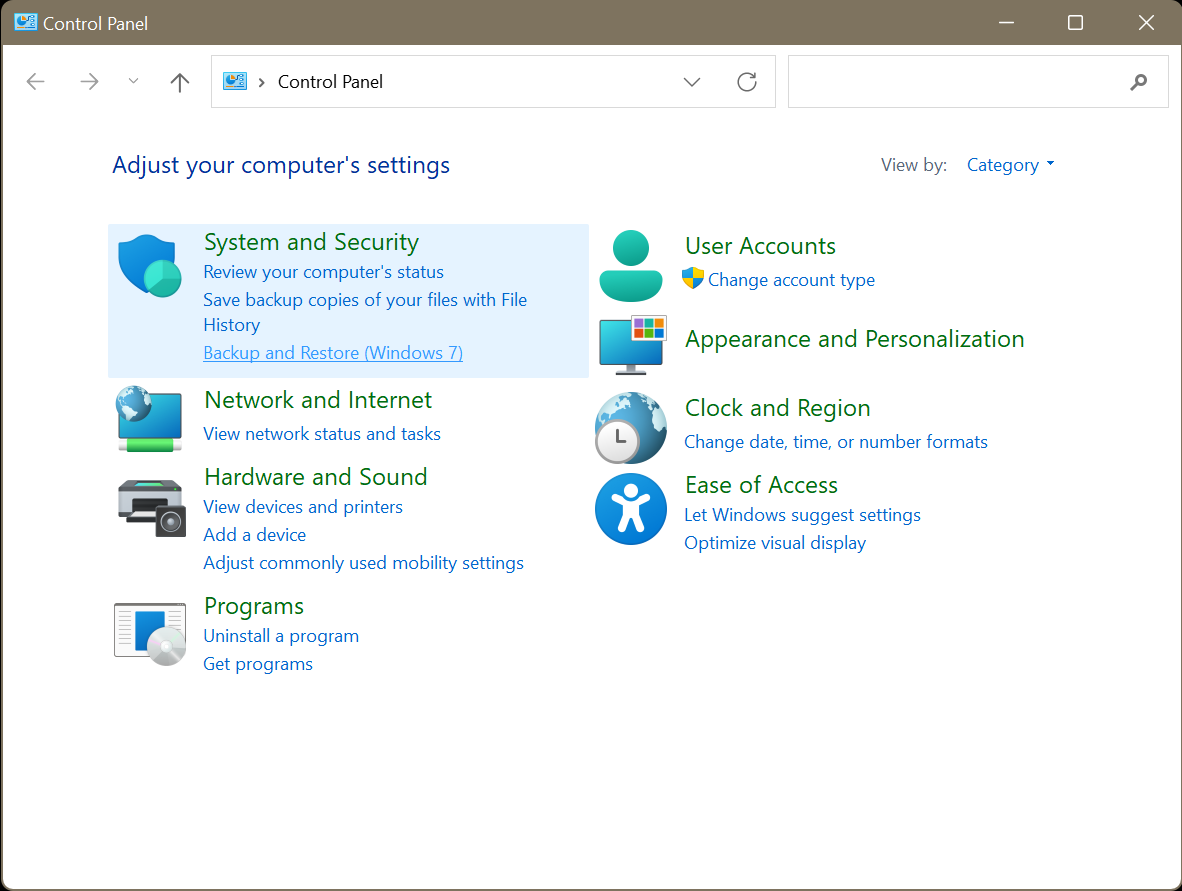Open Appearance and Personalization heading

pyautogui.click(x=855, y=339)
